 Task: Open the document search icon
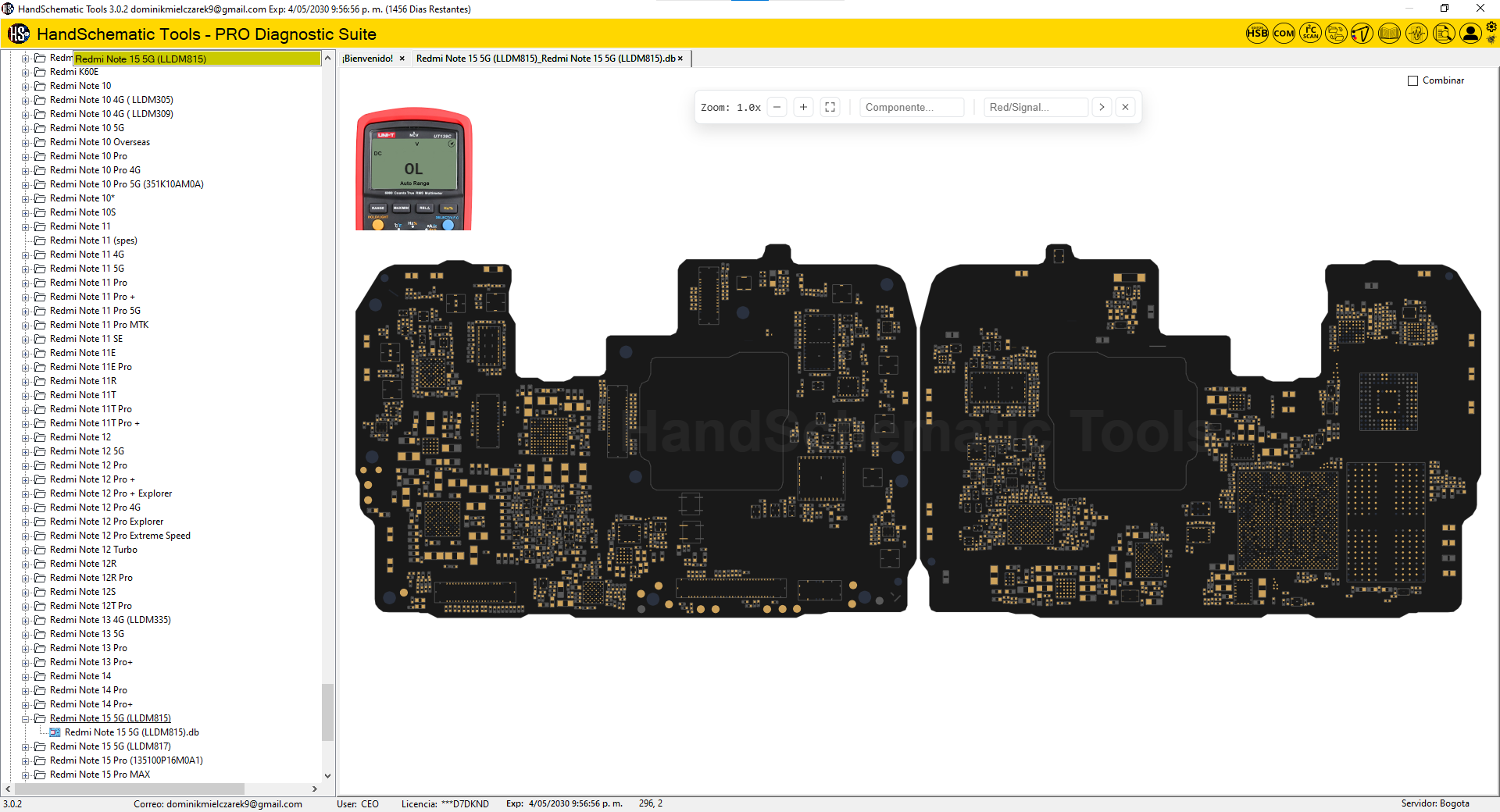1444,34
